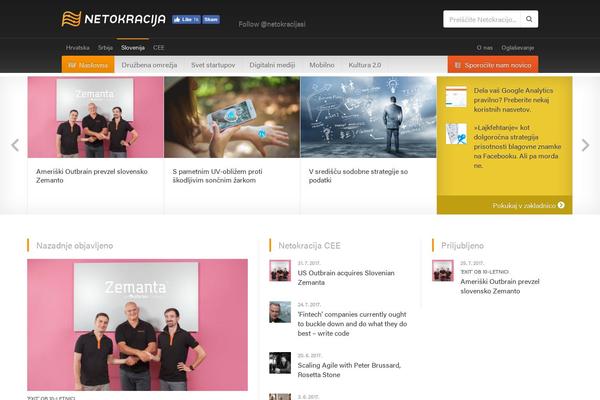Open the O nas page
This screenshot has width=600, height=400.
484,47
